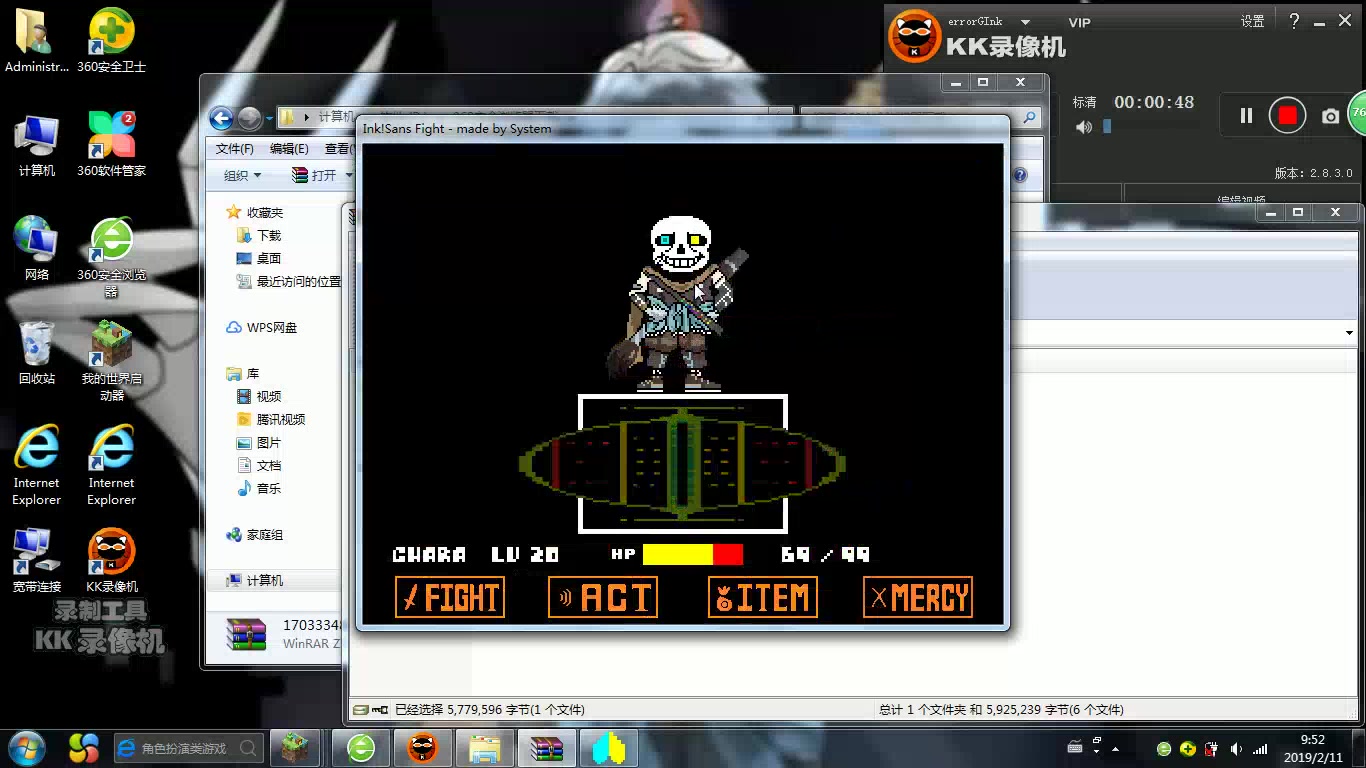Stop recording with the red stop button

click(1288, 116)
